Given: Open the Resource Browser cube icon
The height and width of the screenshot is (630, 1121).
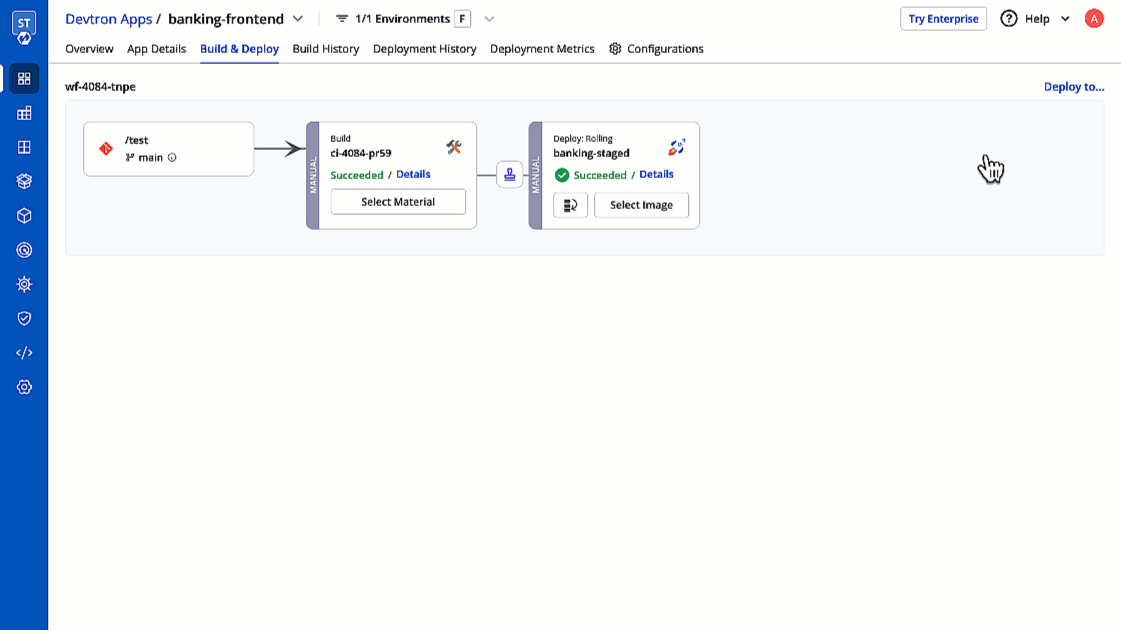Looking at the screenshot, I should pyautogui.click(x=23, y=215).
